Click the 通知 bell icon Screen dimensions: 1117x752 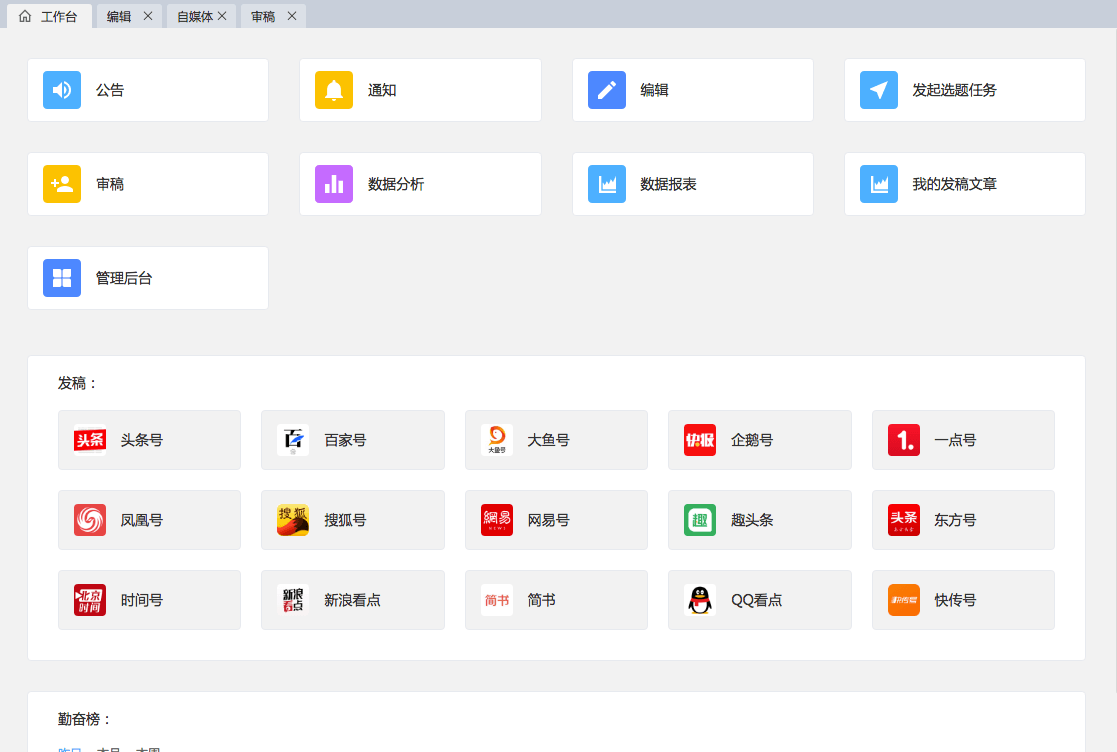(334, 90)
